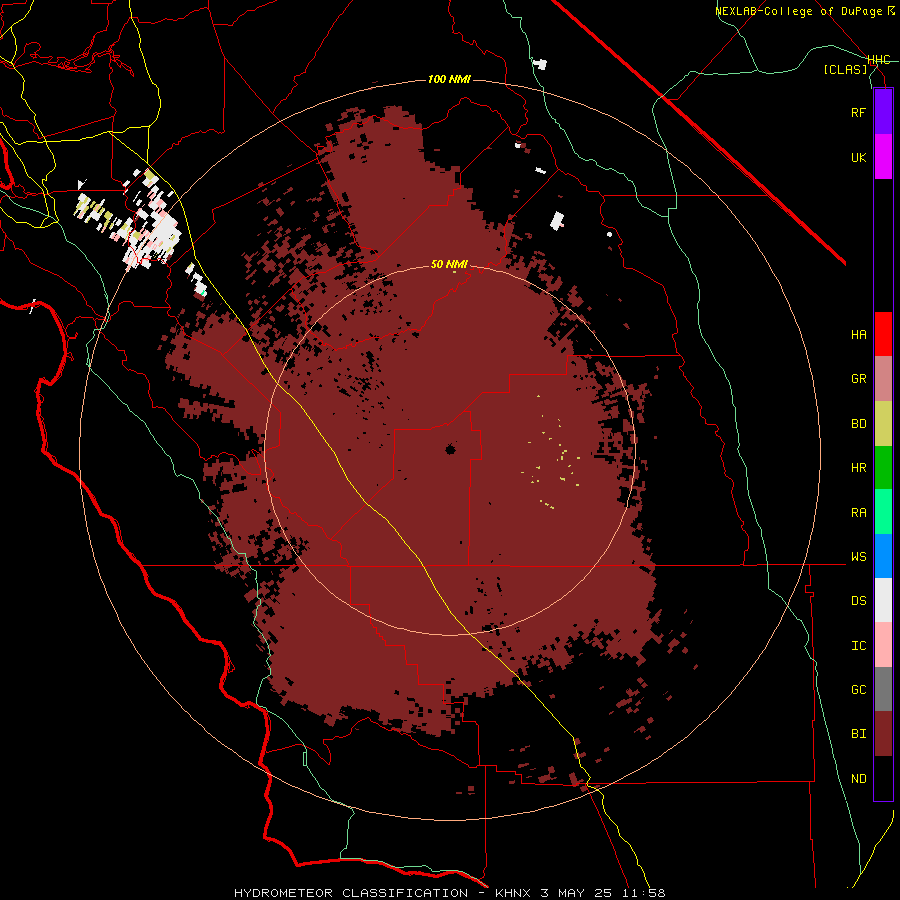This screenshot has width=900, height=900.
Task: Click the 50 NMI range ring label
Action: tap(449, 264)
